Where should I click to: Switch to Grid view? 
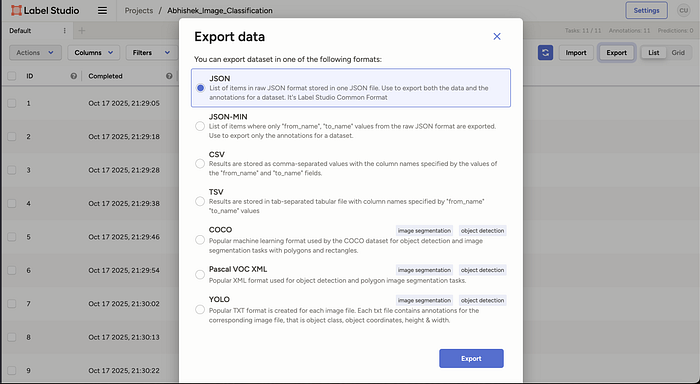click(x=678, y=53)
